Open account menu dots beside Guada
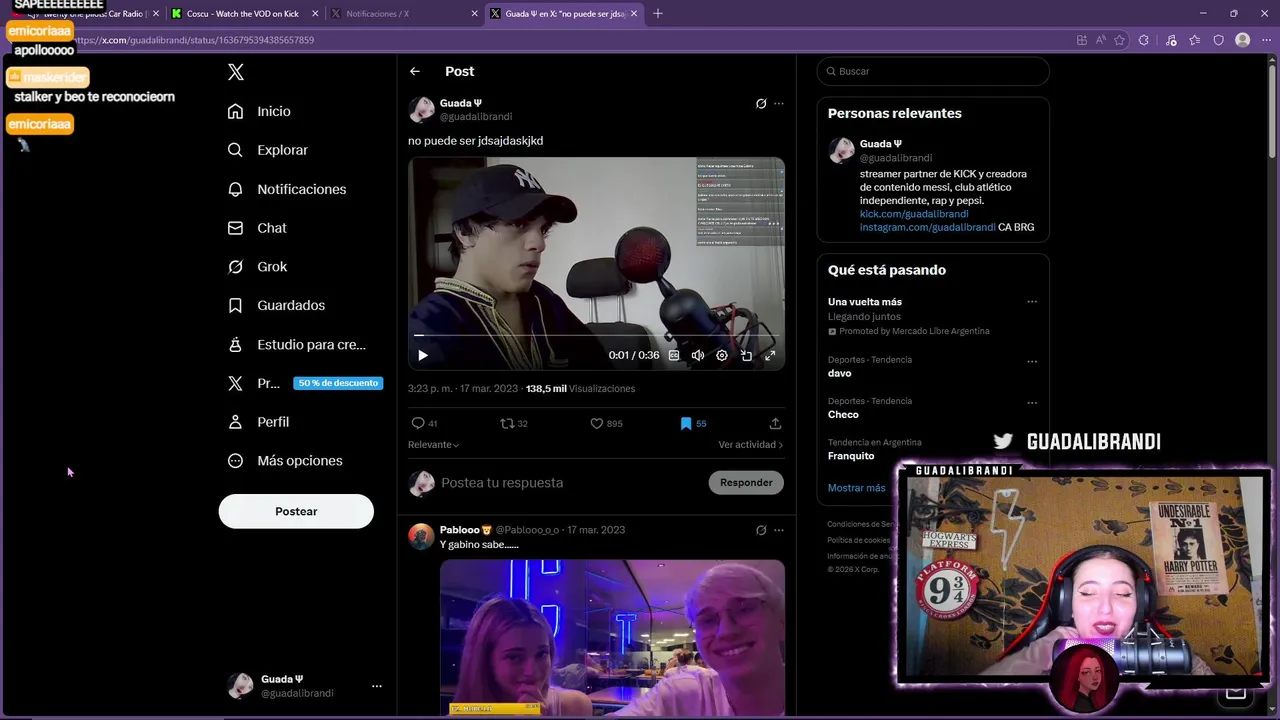 377,686
